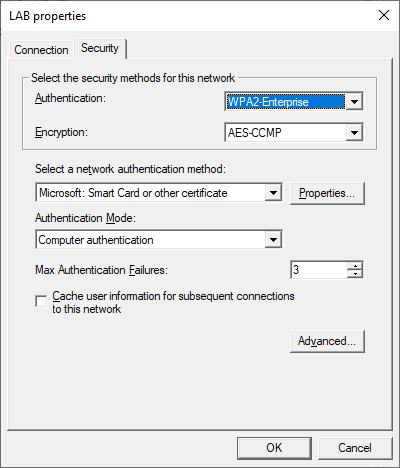
Task: Select the Security tab
Action: (100, 48)
